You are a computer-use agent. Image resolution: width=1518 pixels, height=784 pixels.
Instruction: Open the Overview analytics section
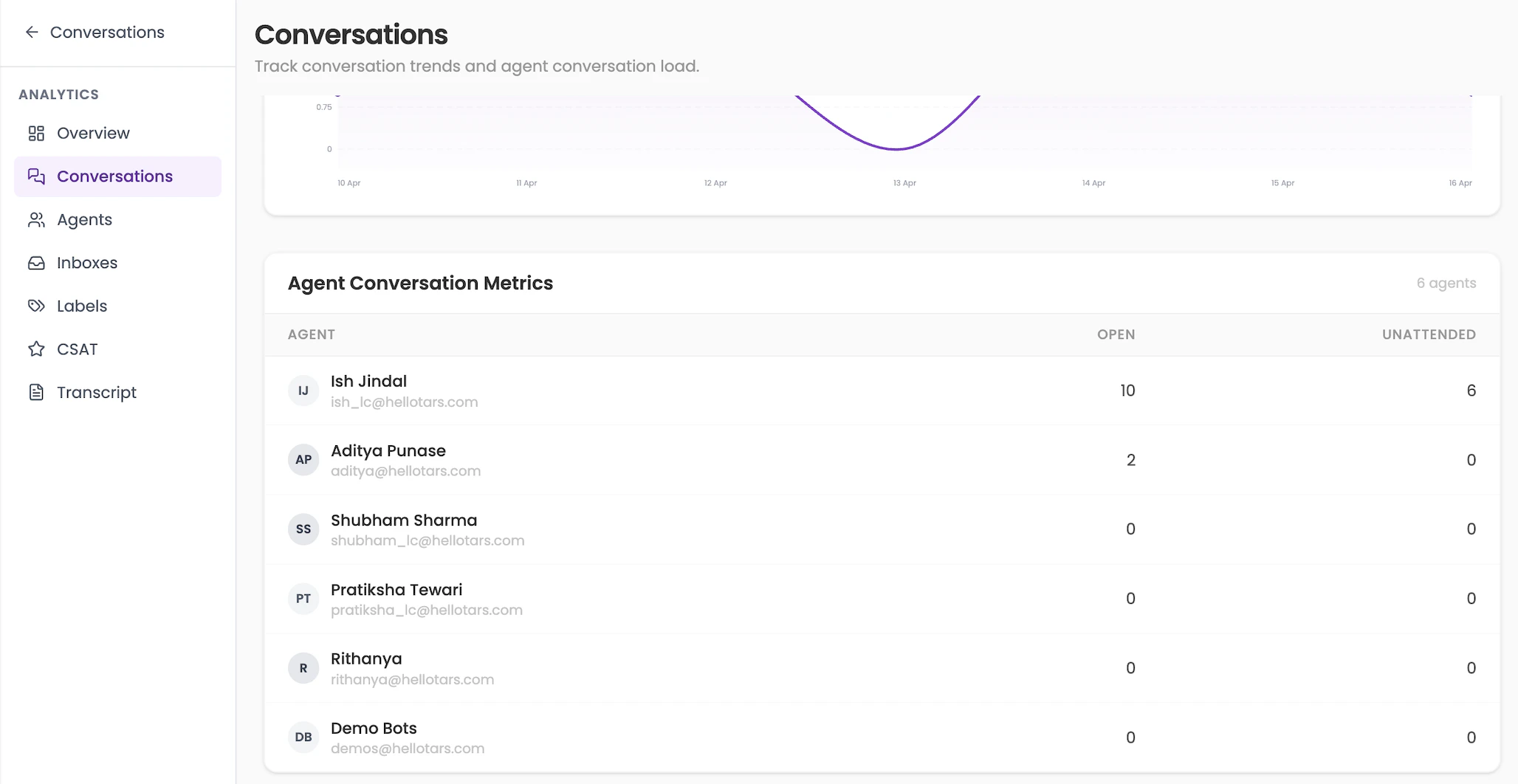(92, 133)
